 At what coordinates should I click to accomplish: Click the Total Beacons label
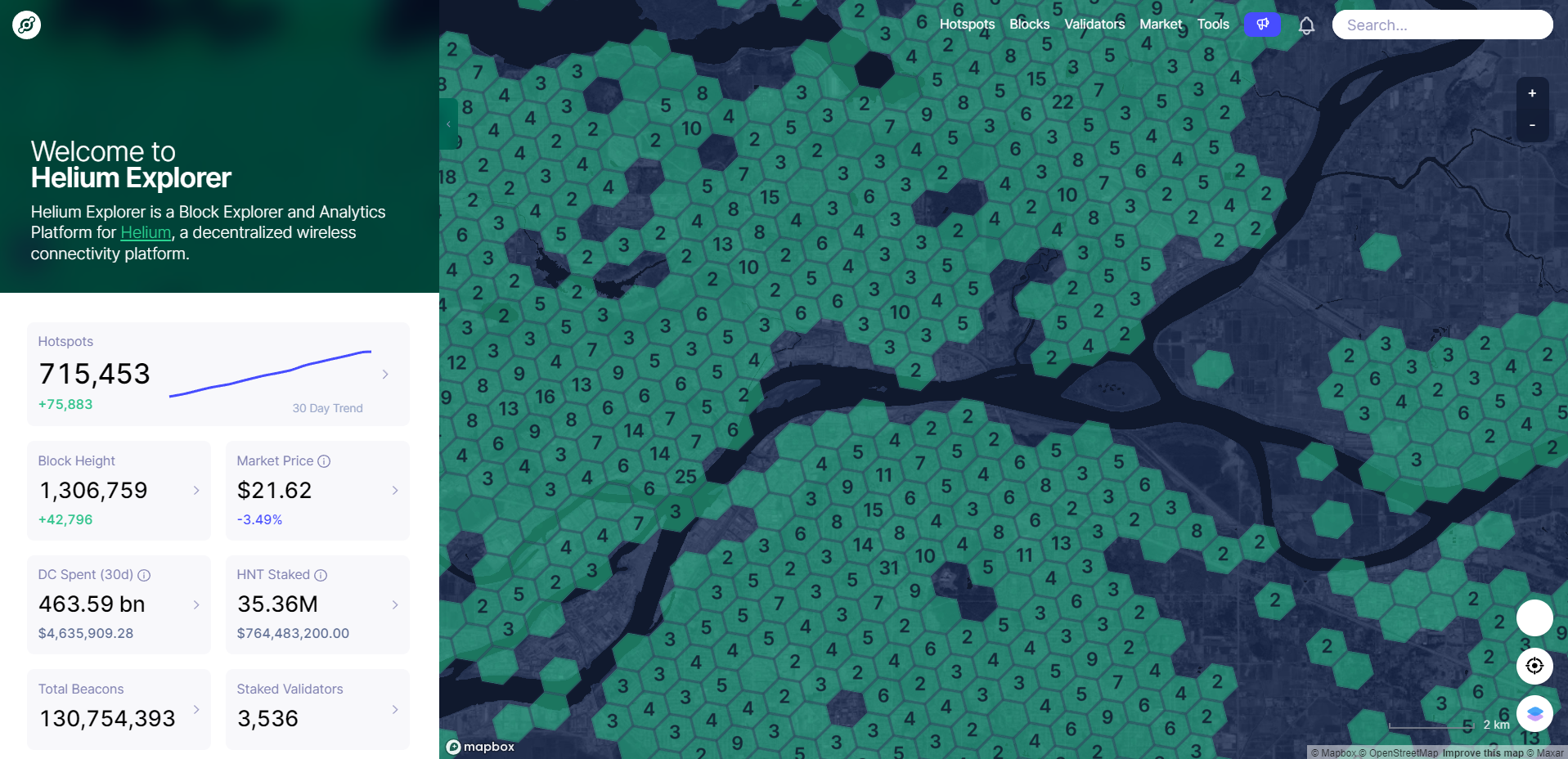pyautogui.click(x=81, y=689)
